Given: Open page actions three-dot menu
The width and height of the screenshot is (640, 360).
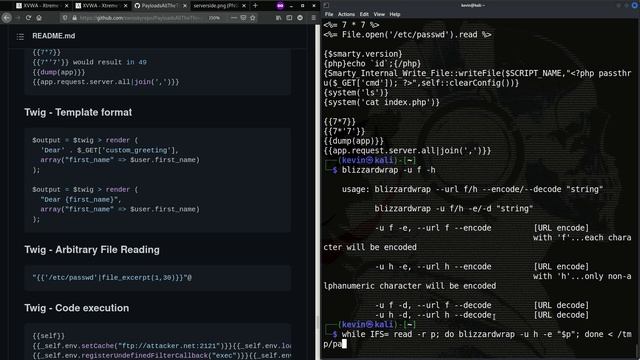Looking at the screenshot, I should 233,18.
